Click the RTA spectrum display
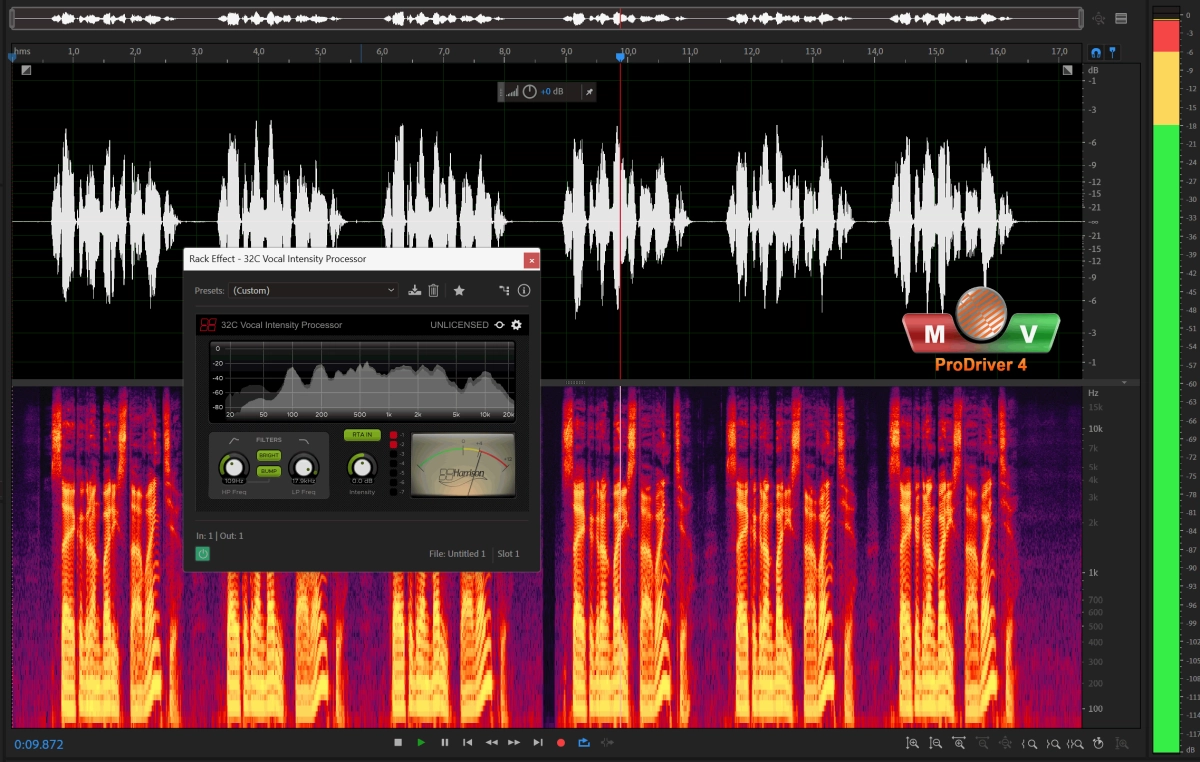 (362, 380)
